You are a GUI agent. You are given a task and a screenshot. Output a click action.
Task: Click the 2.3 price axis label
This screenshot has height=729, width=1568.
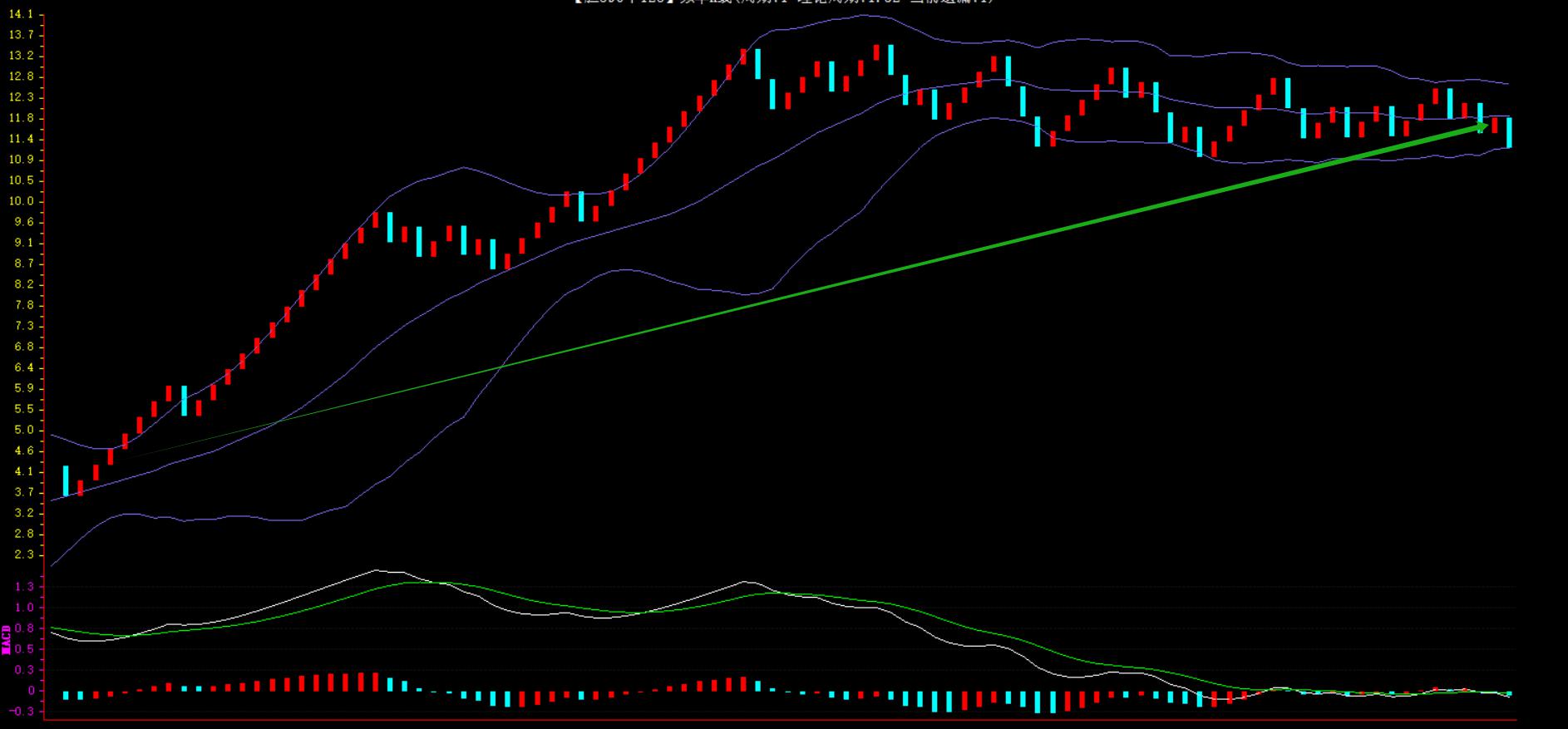pos(24,554)
